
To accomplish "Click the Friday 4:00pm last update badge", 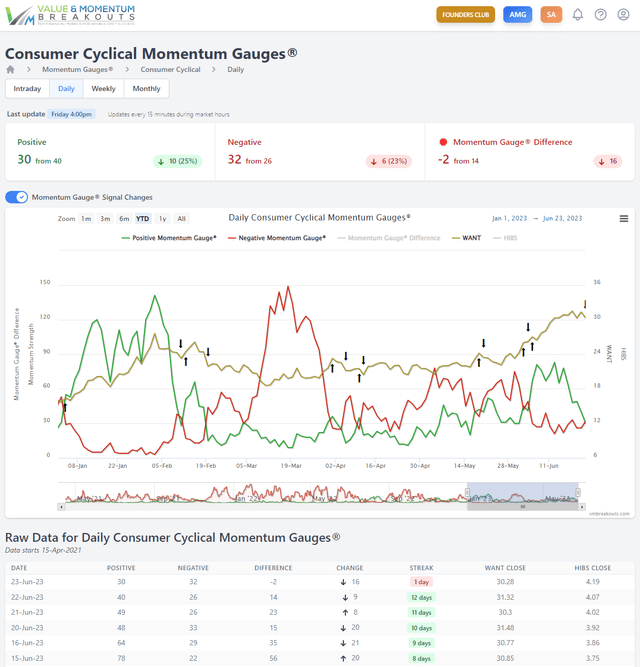I will (71, 114).
